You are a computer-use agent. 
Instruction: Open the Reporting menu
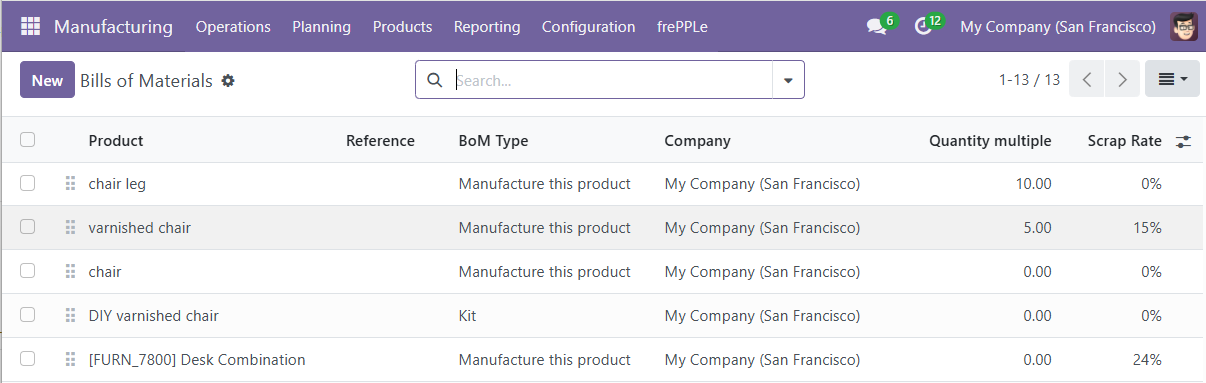[x=487, y=27]
